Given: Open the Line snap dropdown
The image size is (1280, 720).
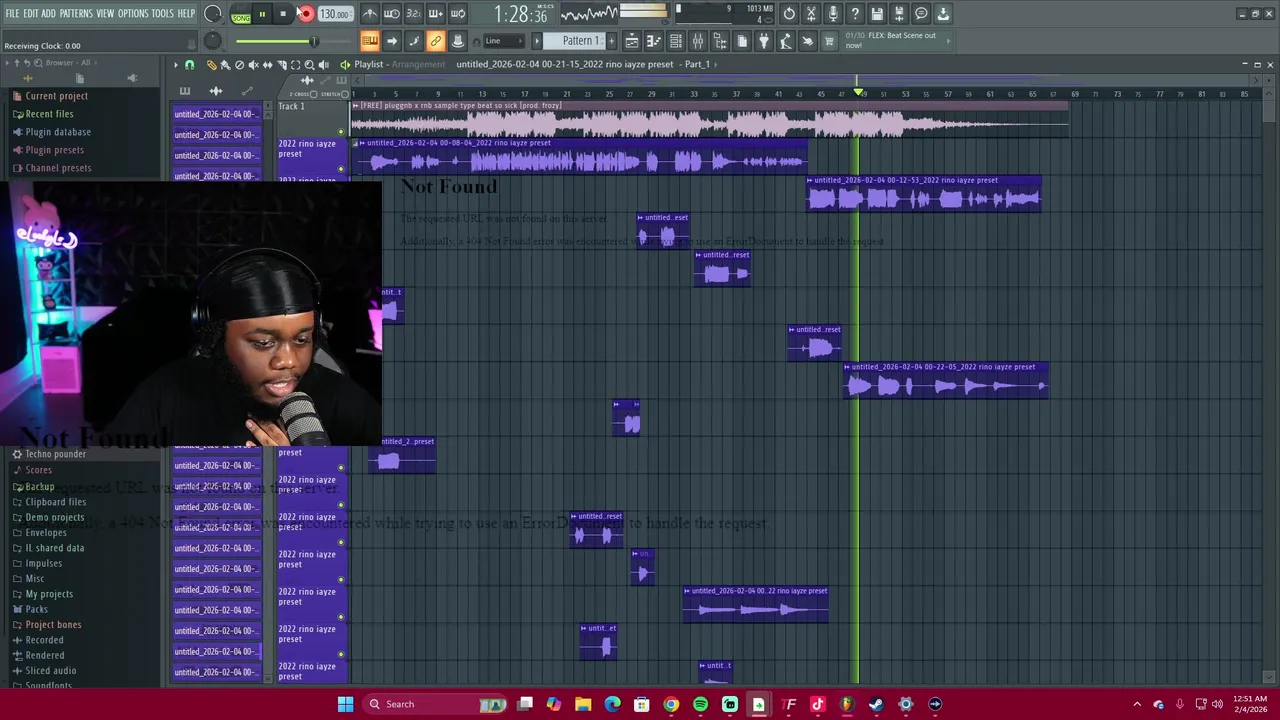Looking at the screenshot, I should coord(503,41).
